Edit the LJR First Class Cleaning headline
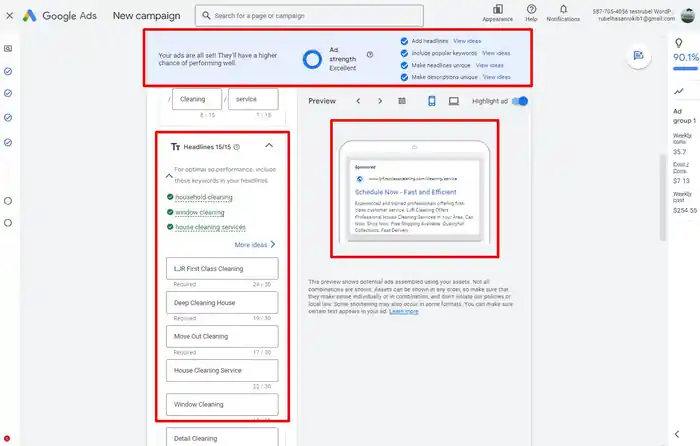The width and height of the screenshot is (700, 446). tap(222, 269)
